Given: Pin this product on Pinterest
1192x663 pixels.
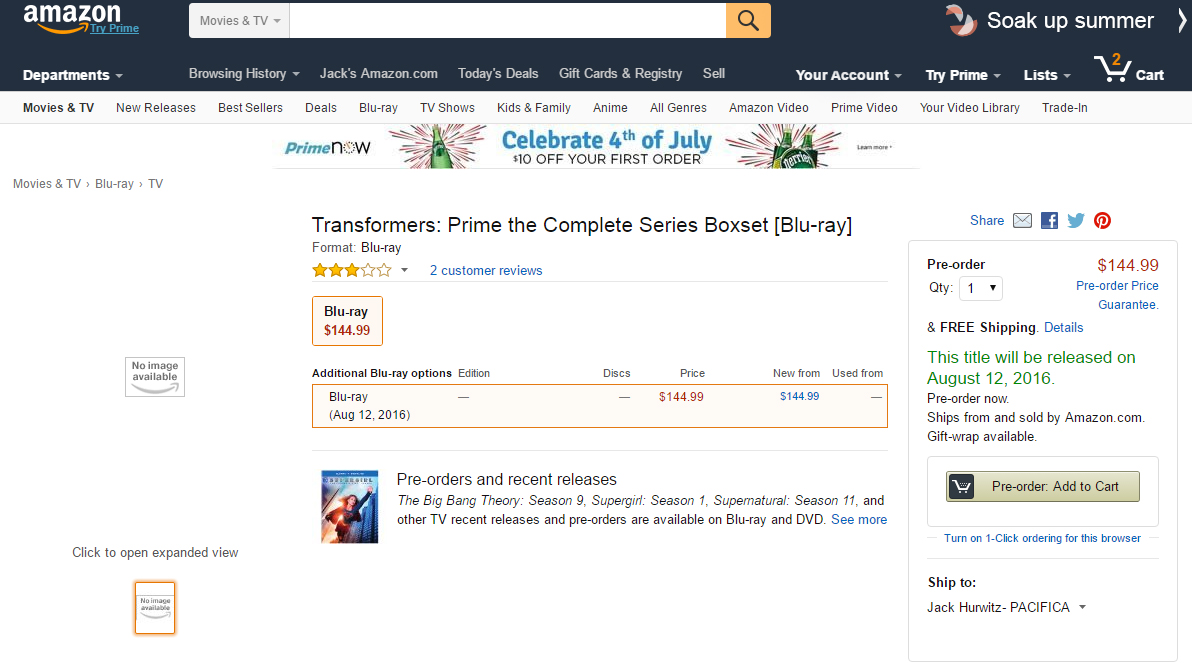Looking at the screenshot, I should click(1102, 221).
